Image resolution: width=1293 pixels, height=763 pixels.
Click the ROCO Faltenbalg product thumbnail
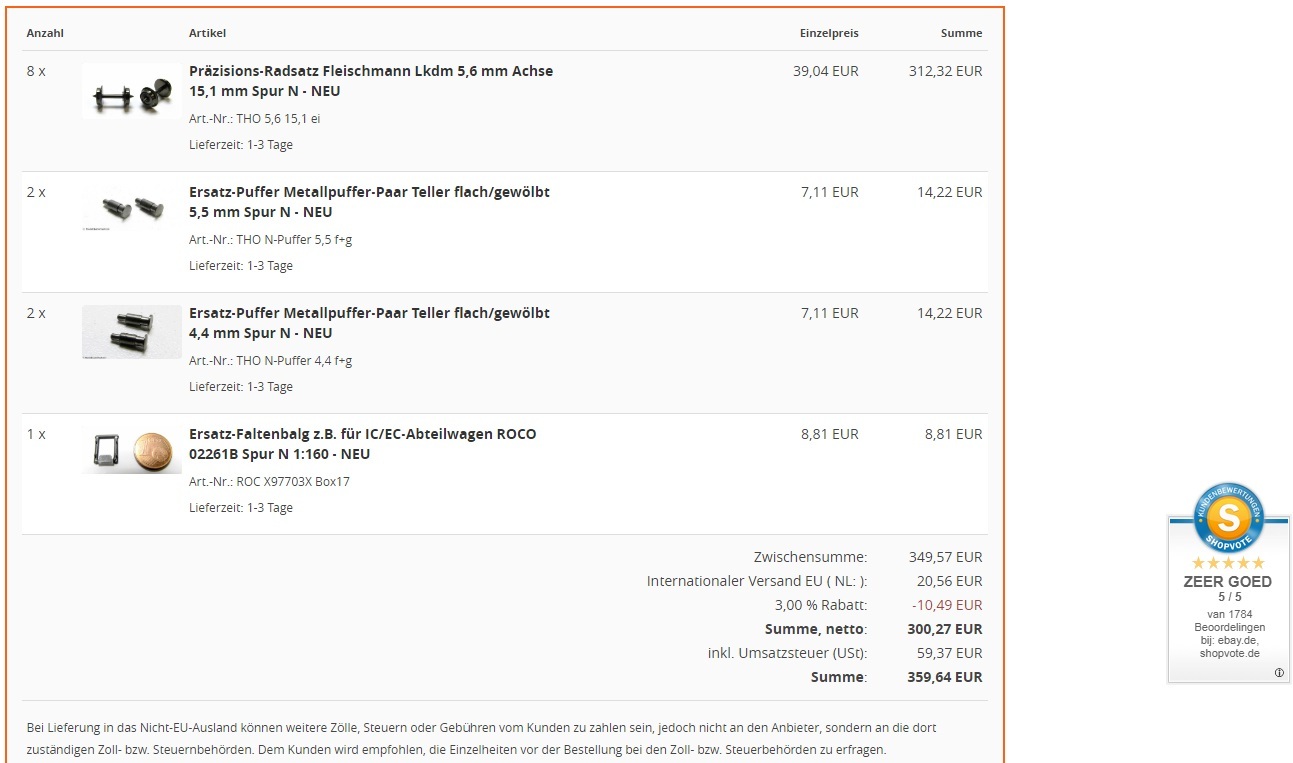[x=132, y=451]
